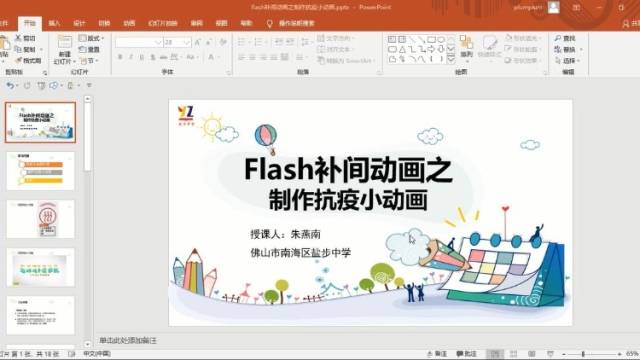Click the 替换 replace icon
Image resolution: width=640 pixels, height=360 pixels.
tap(558, 49)
